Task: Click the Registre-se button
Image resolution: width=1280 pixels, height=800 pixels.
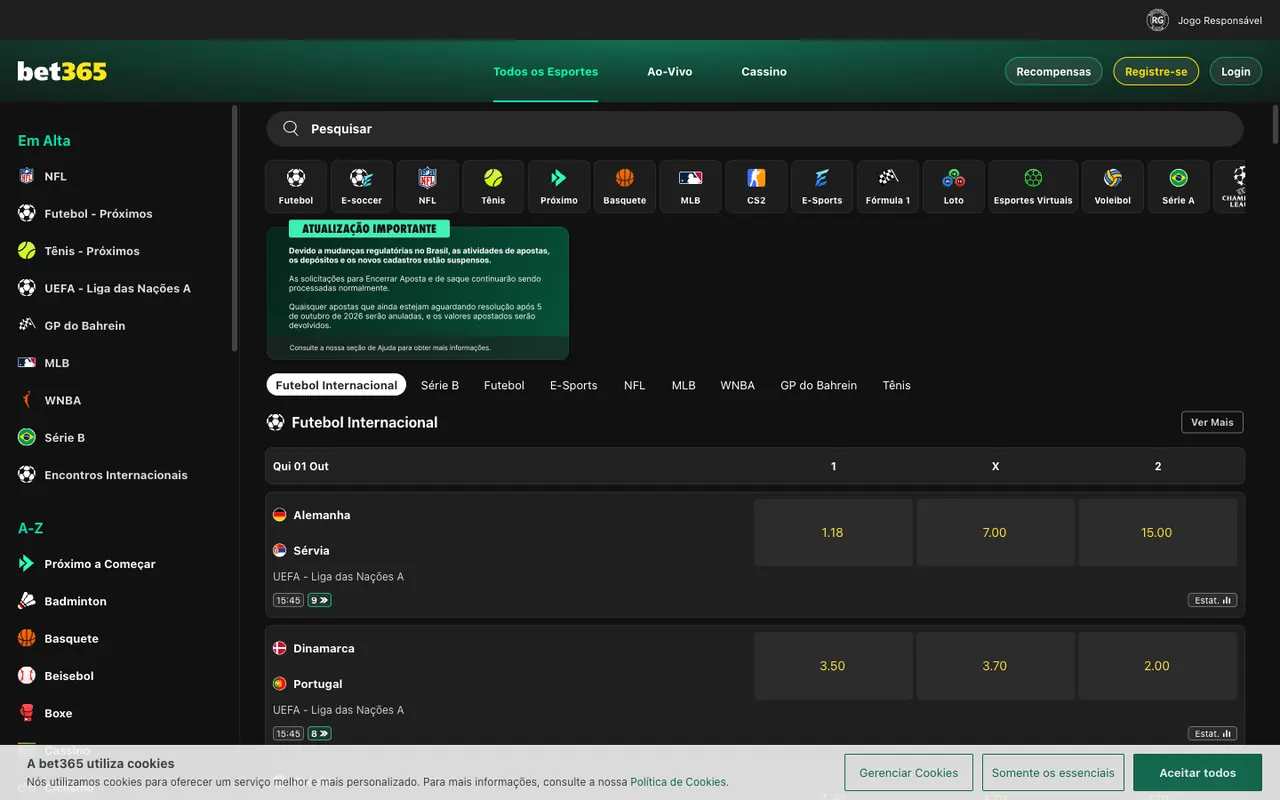Action: point(1156,71)
